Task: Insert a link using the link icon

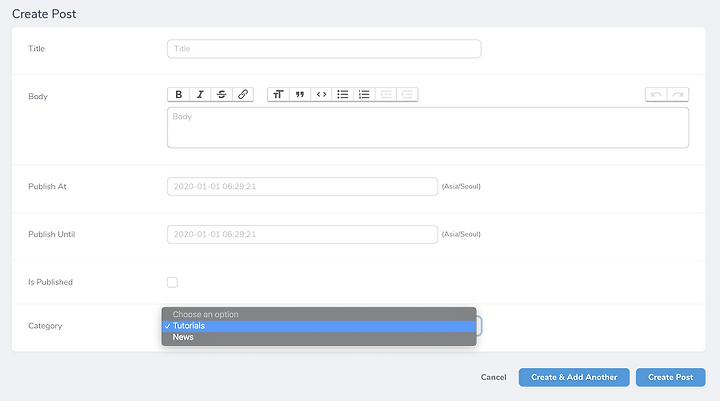Action: click(243, 95)
